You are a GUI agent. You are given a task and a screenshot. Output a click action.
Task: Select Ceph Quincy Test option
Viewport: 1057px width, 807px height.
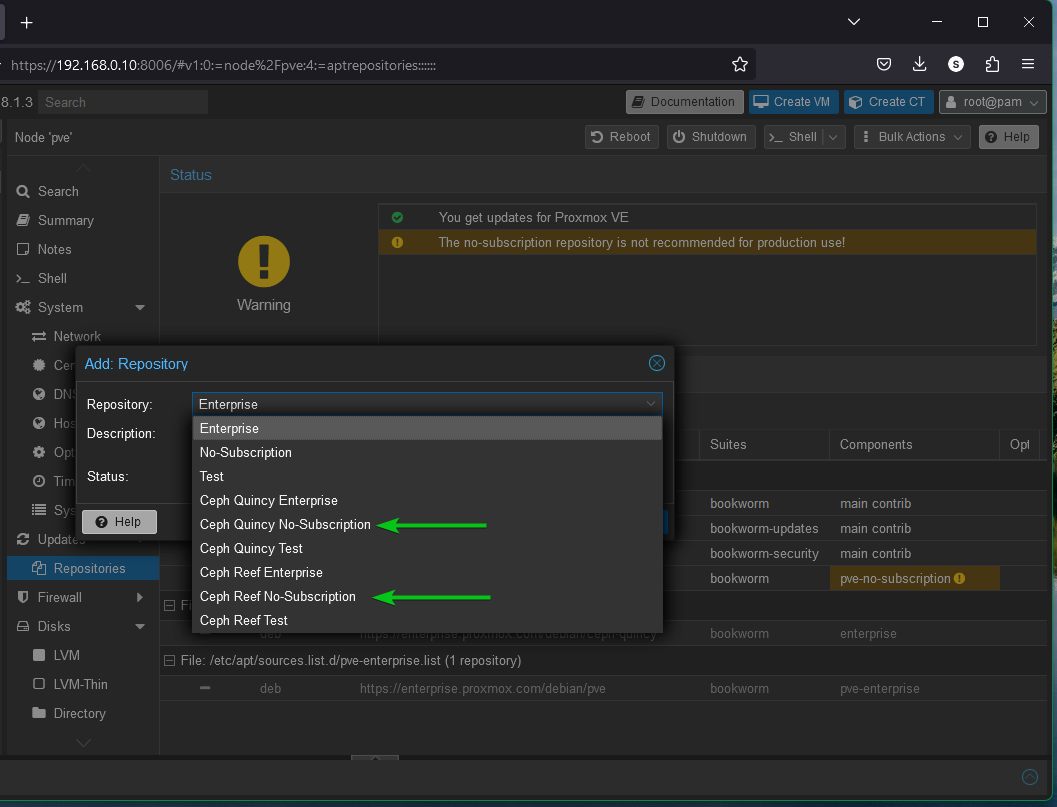pos(427,548)
